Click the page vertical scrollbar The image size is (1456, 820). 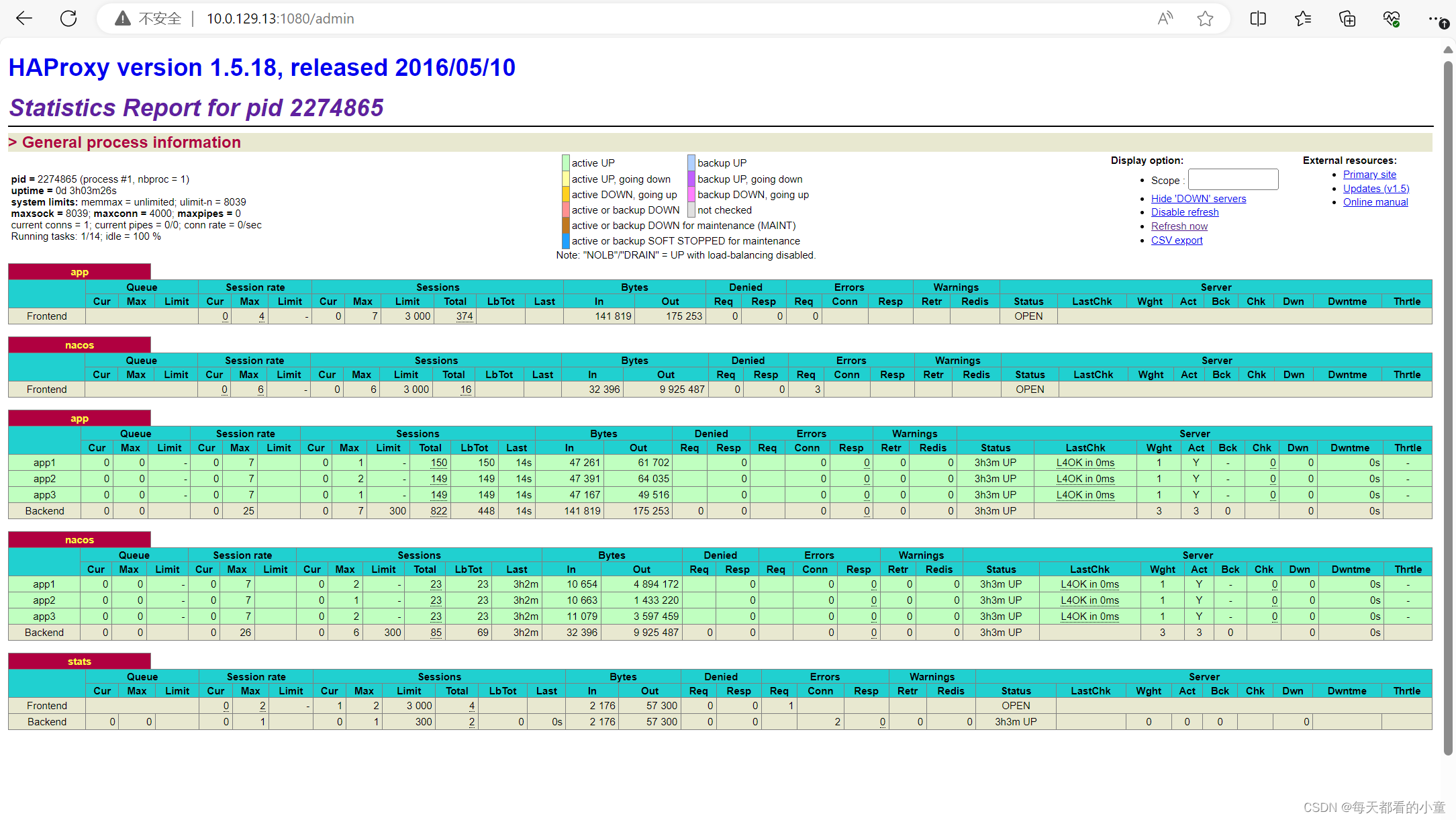tap(1448, 403)
